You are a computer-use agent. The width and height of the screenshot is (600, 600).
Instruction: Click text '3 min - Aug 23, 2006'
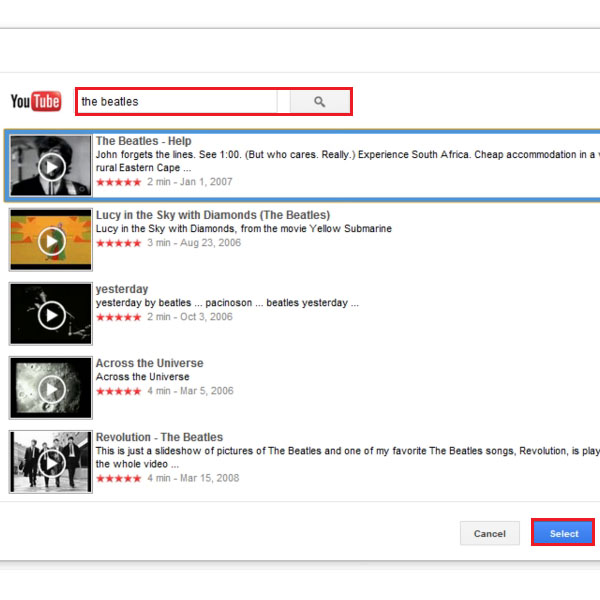pyautogui.click(x=194, y=243)
